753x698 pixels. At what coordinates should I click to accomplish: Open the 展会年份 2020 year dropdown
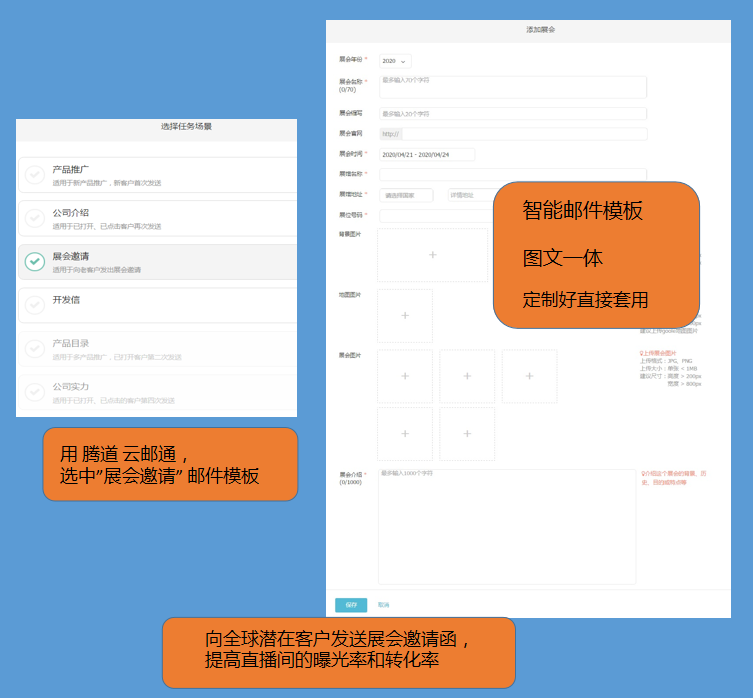point(394,61)
